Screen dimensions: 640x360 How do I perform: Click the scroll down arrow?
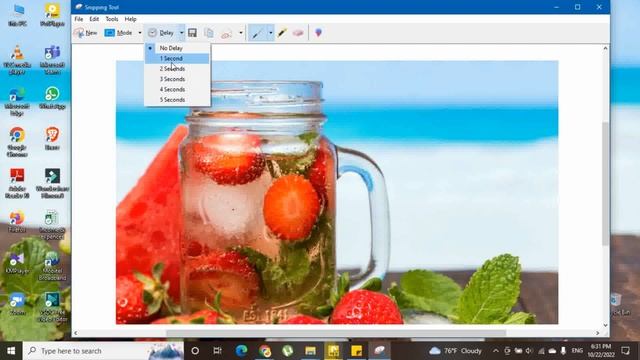click(605, 325)
